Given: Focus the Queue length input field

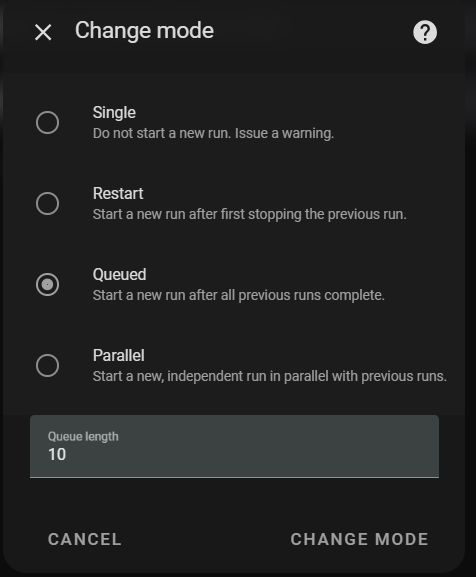Looking at the screenshot, I should click(x=234, y=446).
